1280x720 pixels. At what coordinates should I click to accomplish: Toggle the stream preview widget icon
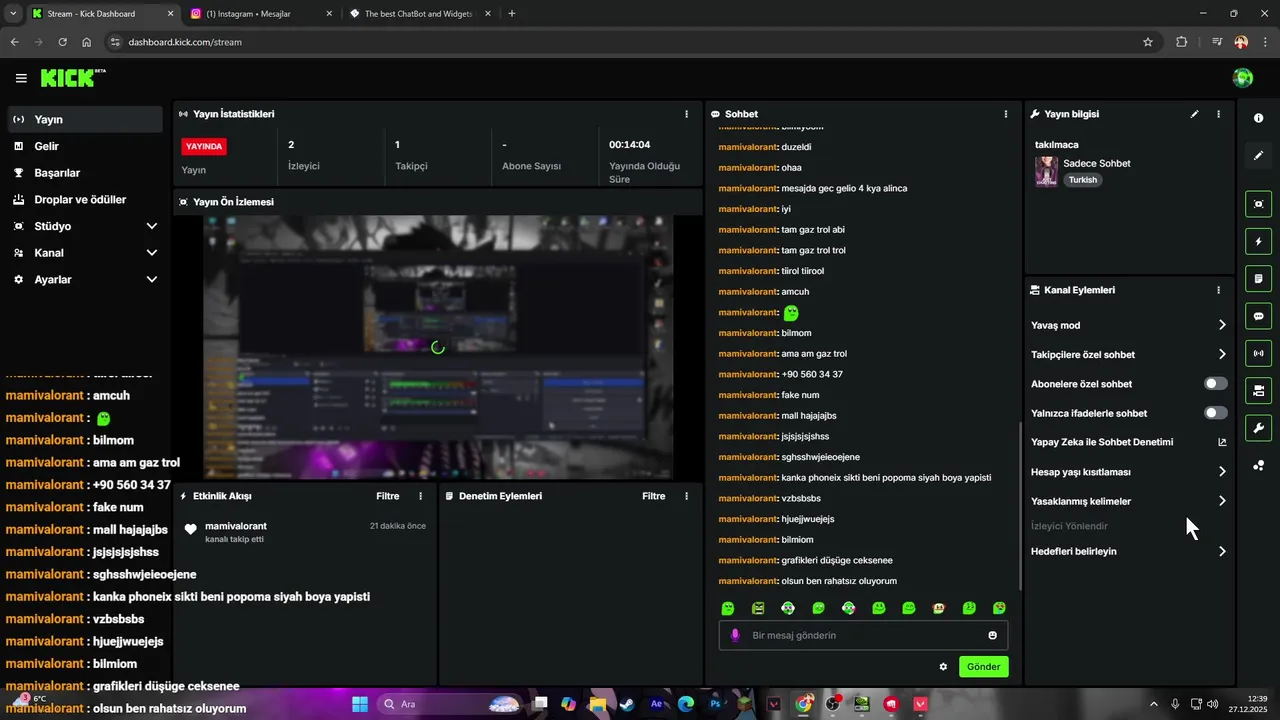tap(1258, 204)
